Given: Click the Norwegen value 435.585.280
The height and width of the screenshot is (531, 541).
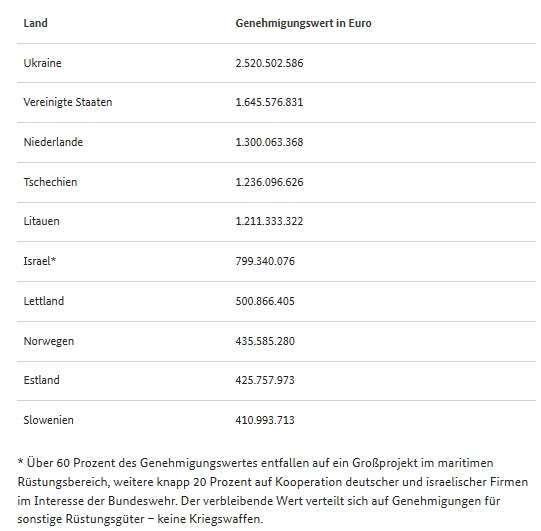Looking at the screenshot, I should tap(265, 341).
